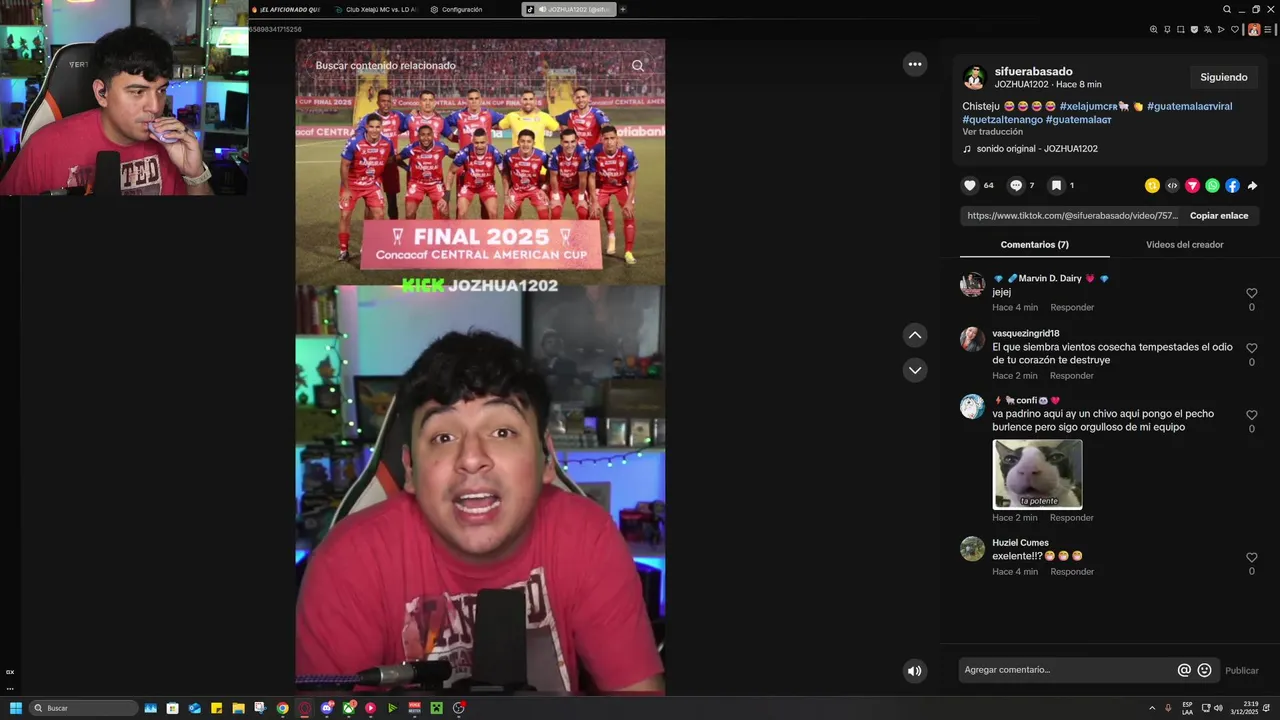Bookmark the video with the save icon
Viewport: 1280px width, 720px height.
1056,186
